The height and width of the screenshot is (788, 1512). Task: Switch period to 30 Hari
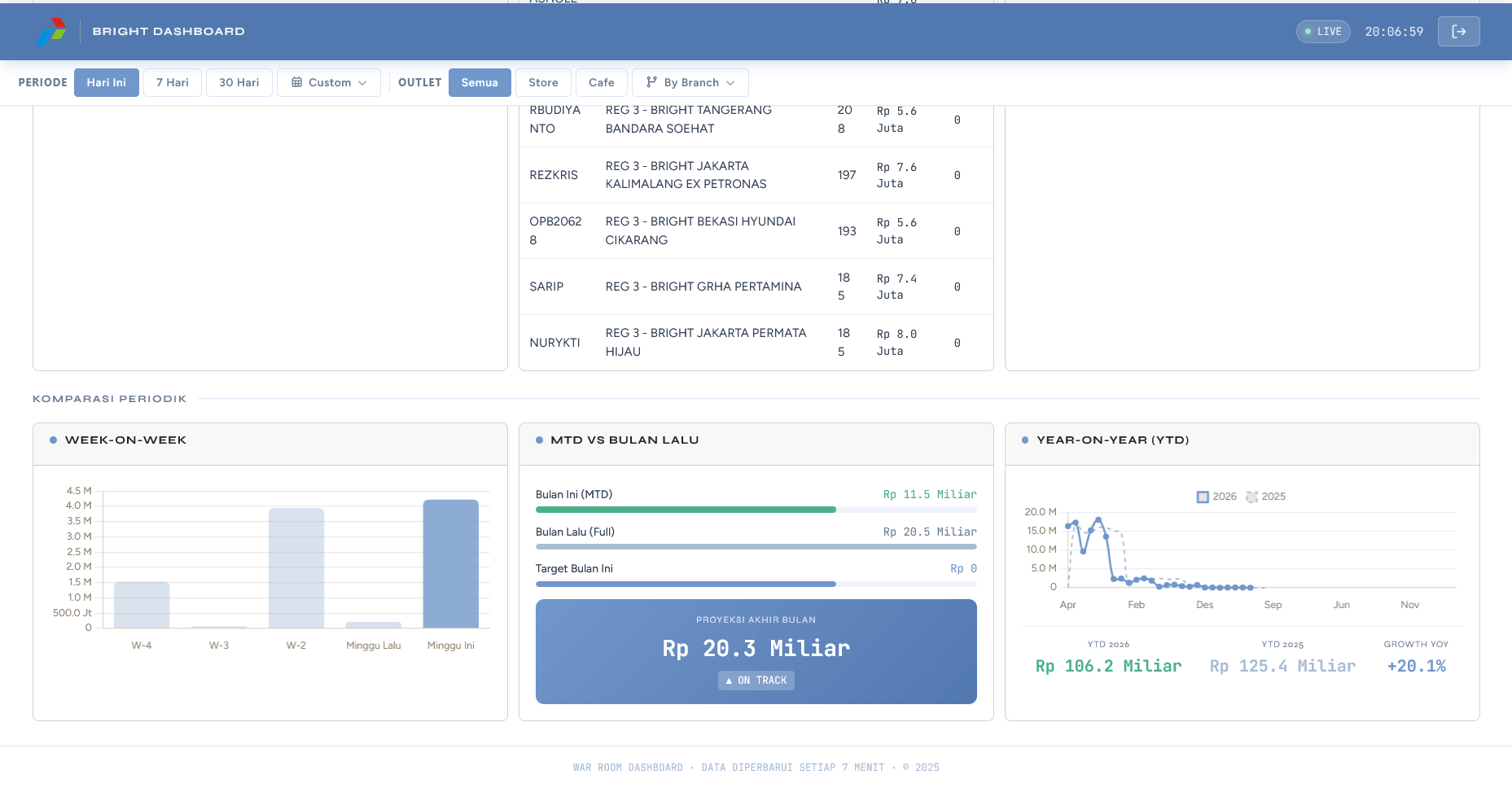239,82
